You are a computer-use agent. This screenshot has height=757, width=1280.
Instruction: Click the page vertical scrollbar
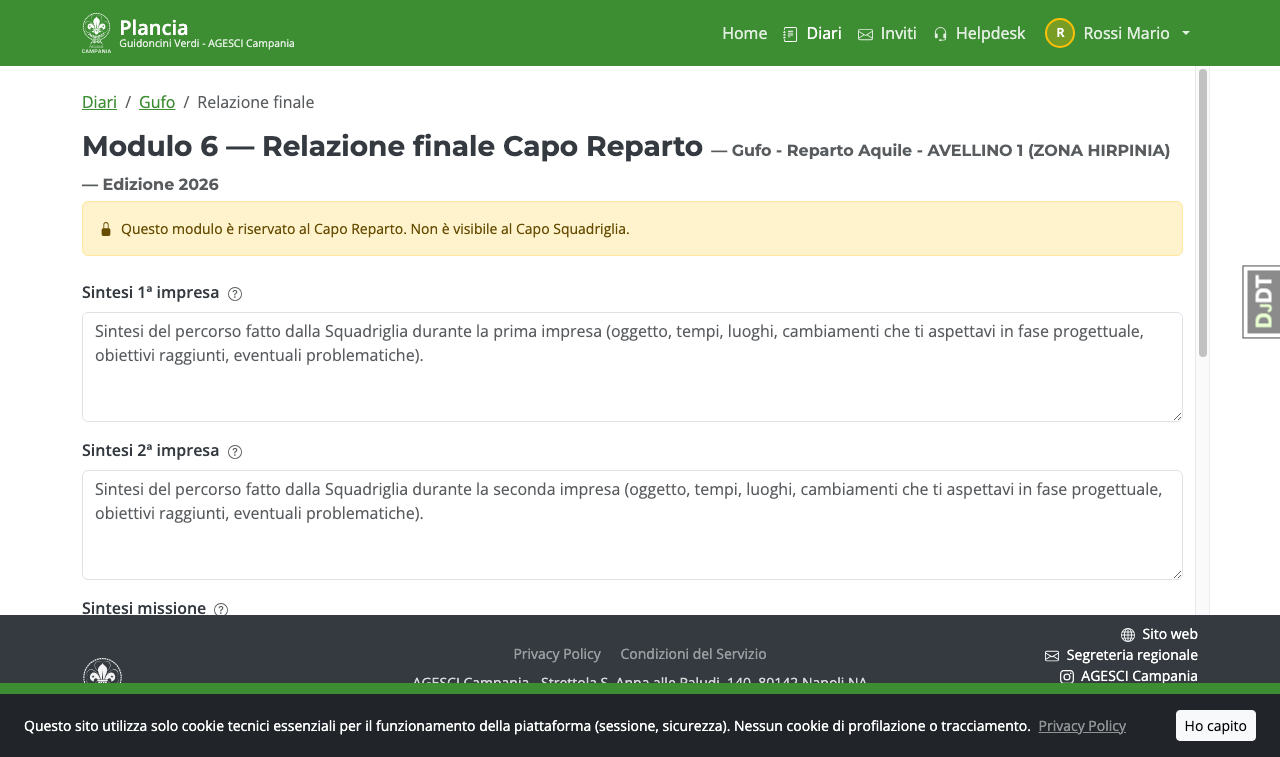coord(1203,213)
